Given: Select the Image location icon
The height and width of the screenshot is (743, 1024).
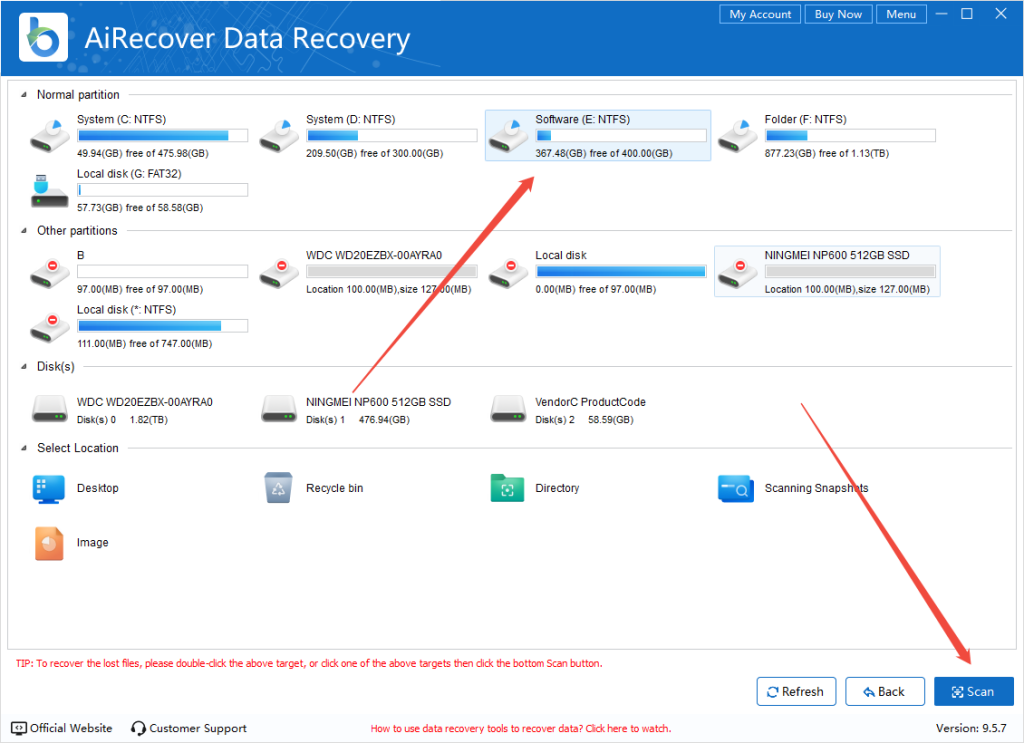Looking at the screenshot, I should [50, 543].
